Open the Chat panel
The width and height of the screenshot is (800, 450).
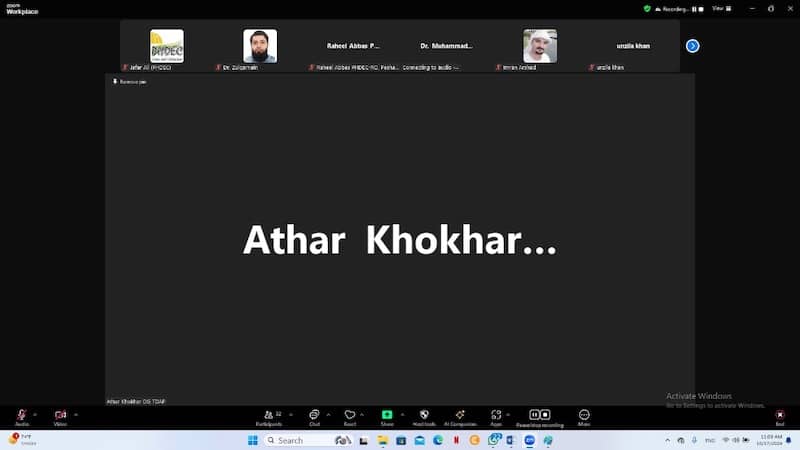(314, 415)
